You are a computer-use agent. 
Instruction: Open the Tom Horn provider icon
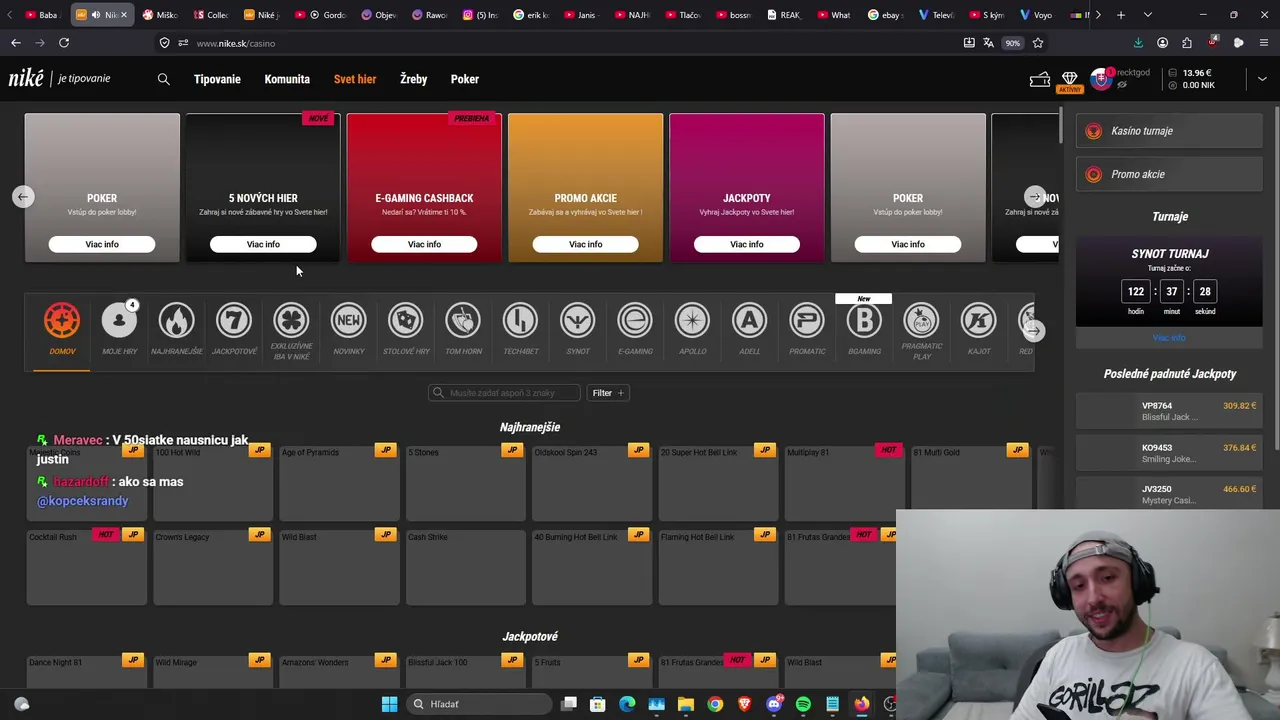tap(463, 320)
